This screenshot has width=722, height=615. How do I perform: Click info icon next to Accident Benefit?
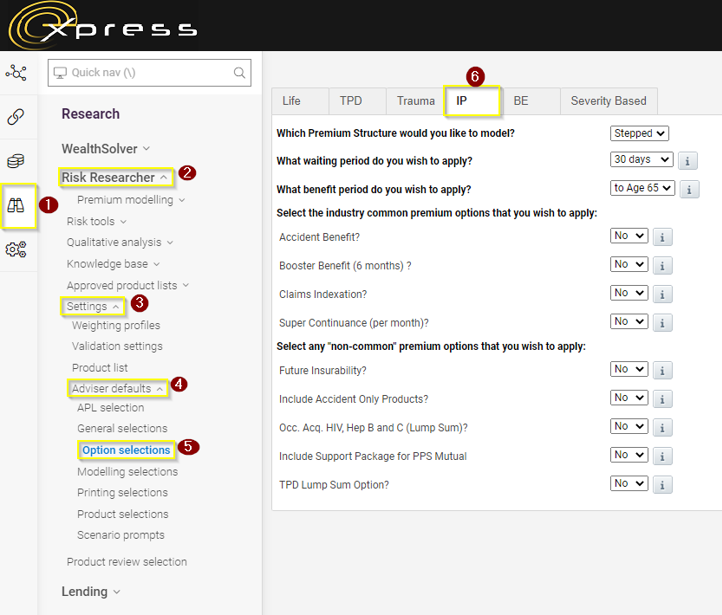[x=665, y=237]
